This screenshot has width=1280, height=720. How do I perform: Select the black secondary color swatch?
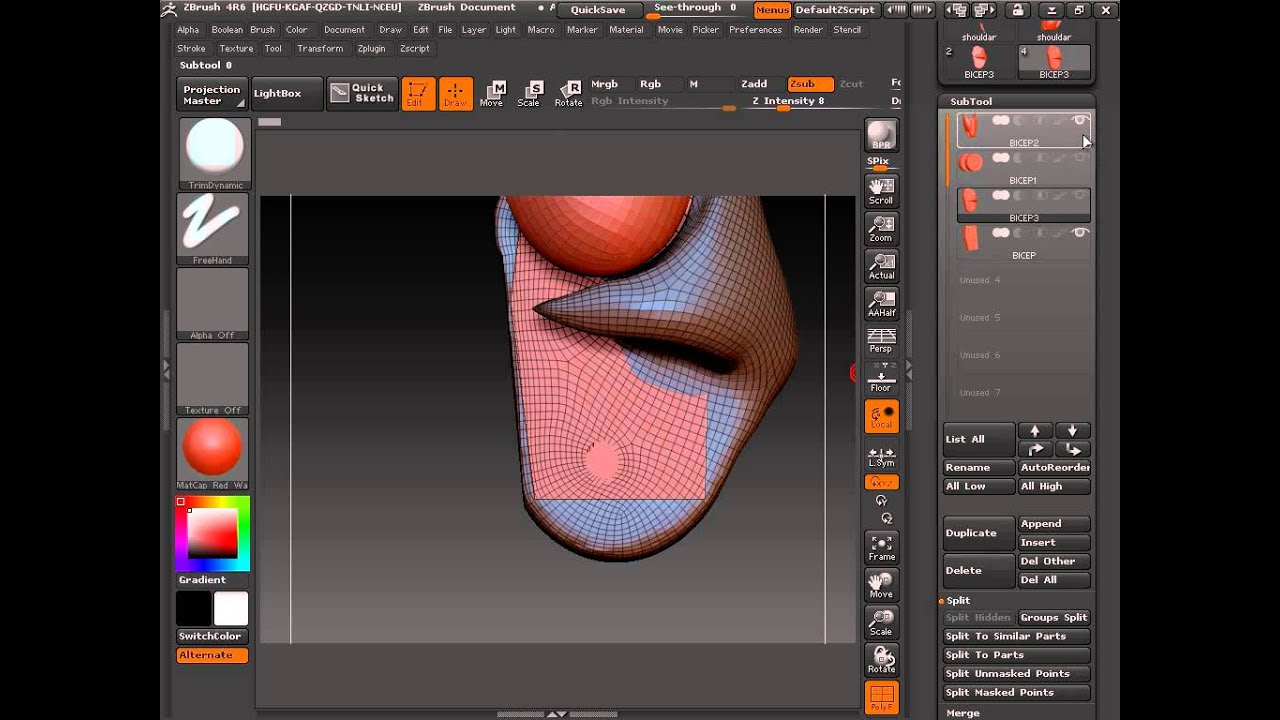pyautogui.click(x=194, y=608)
